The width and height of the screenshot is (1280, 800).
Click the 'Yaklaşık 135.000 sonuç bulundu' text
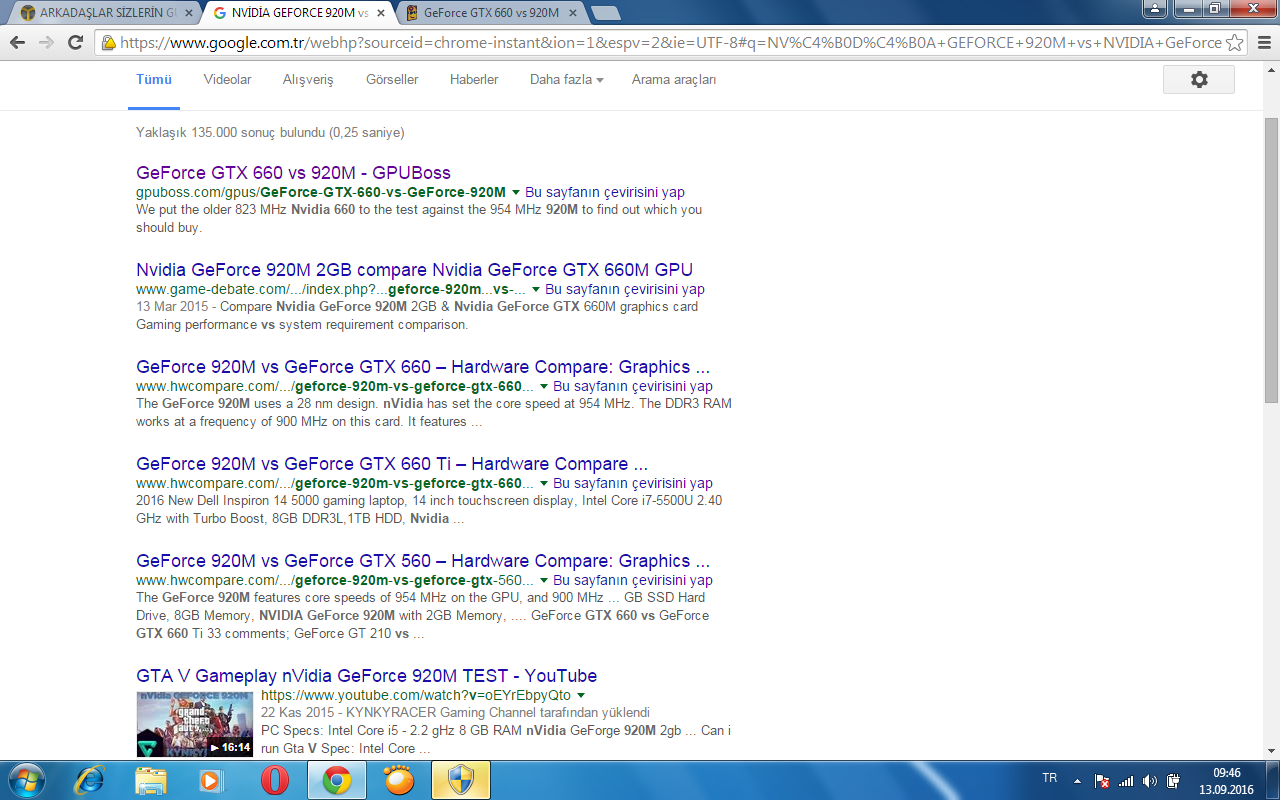coord(270,132)
